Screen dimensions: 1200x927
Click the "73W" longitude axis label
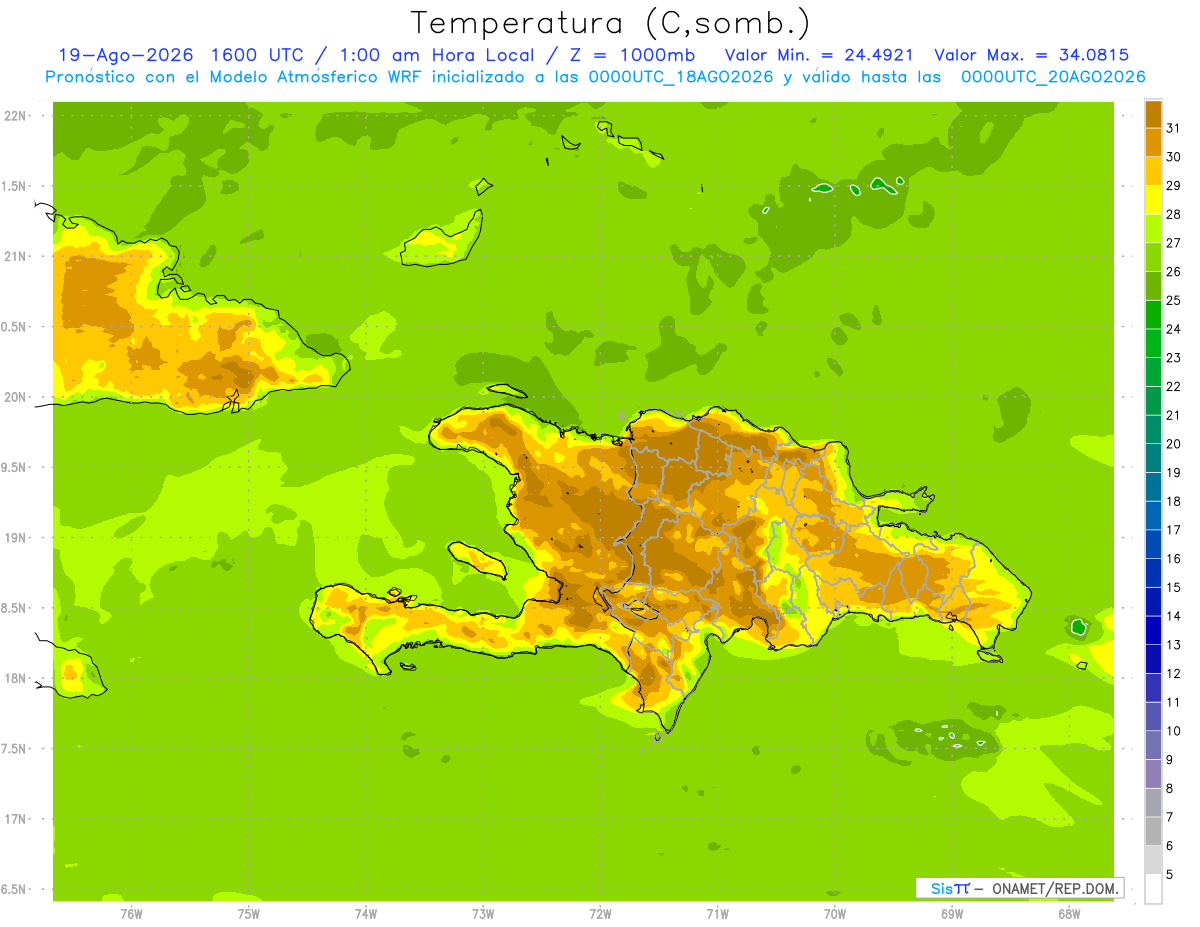pyautogui.click(x=483, y=914)
